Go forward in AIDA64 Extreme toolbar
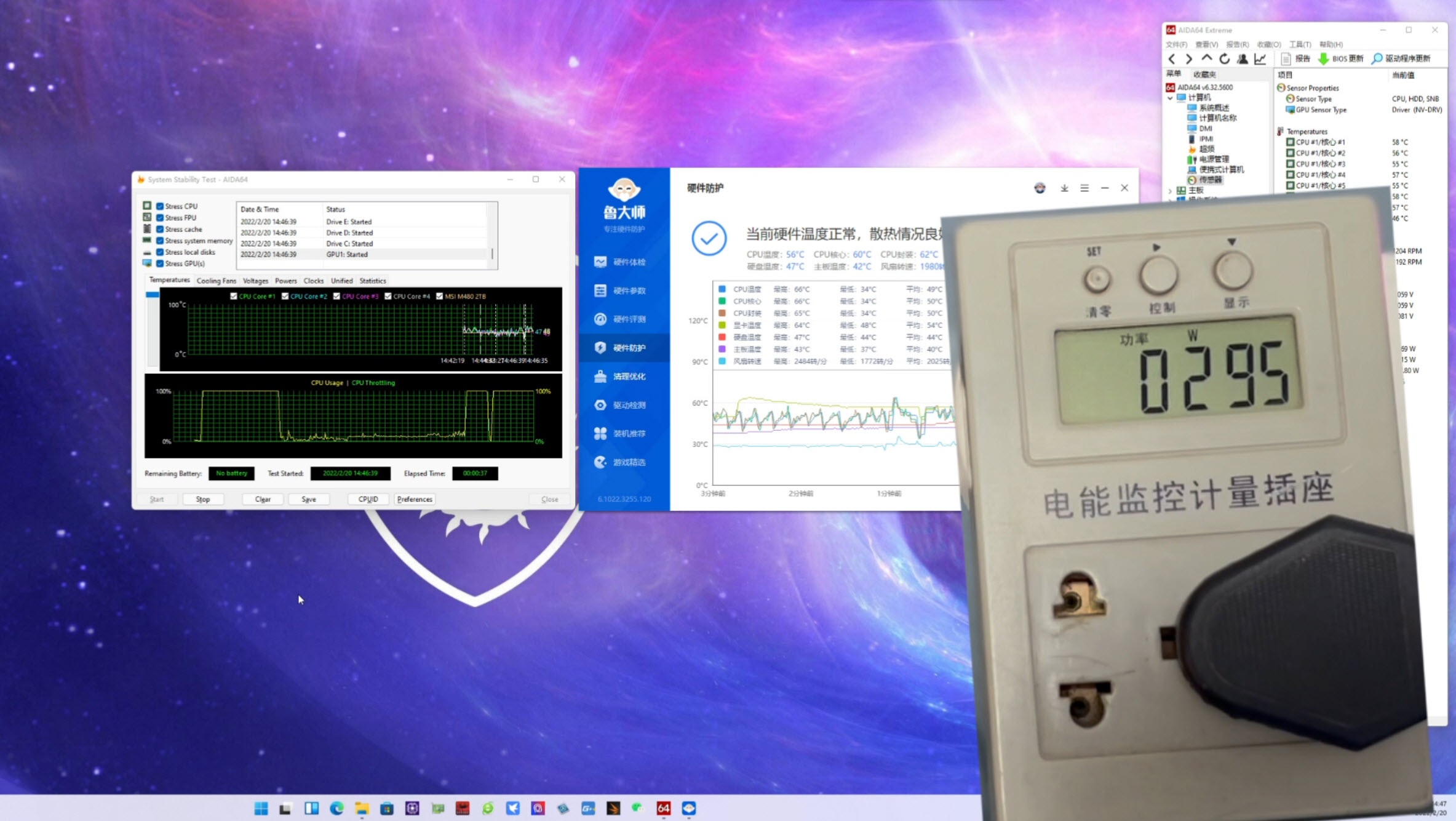This screenshot has height=821, width=1456. click(x=1189, y=59)
